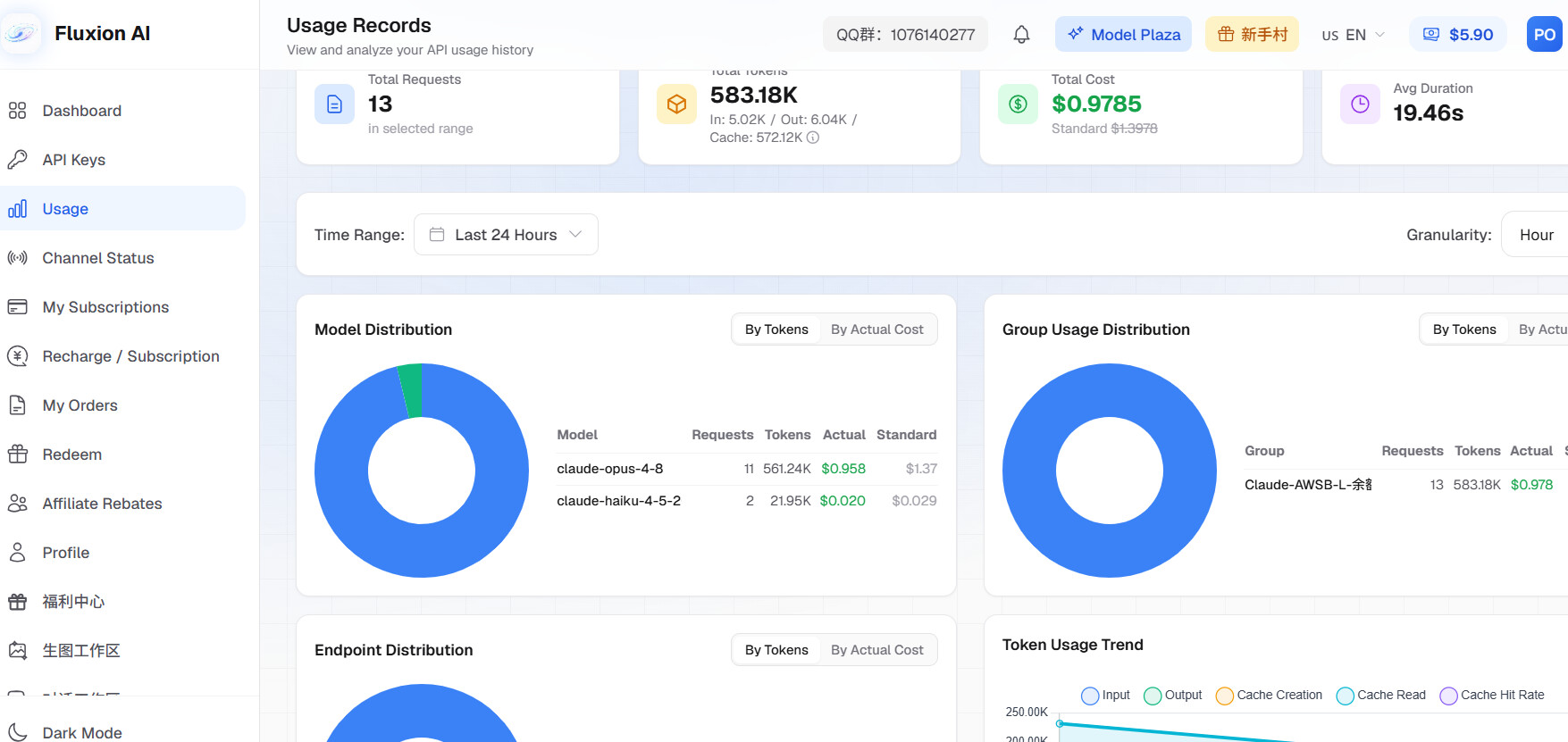This screenshot has height=742, width=1568.
Task: Open the Granularity Hour dropdown
Action: (1535, 235)
